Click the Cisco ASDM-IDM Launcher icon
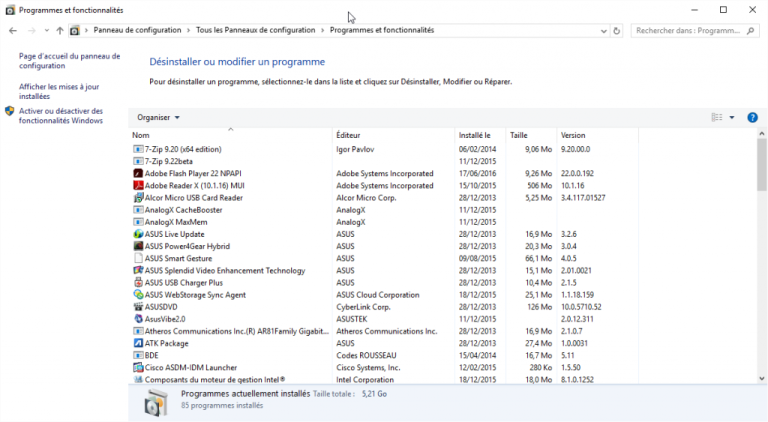Screen dimensions: 768x422 [138, 368]
